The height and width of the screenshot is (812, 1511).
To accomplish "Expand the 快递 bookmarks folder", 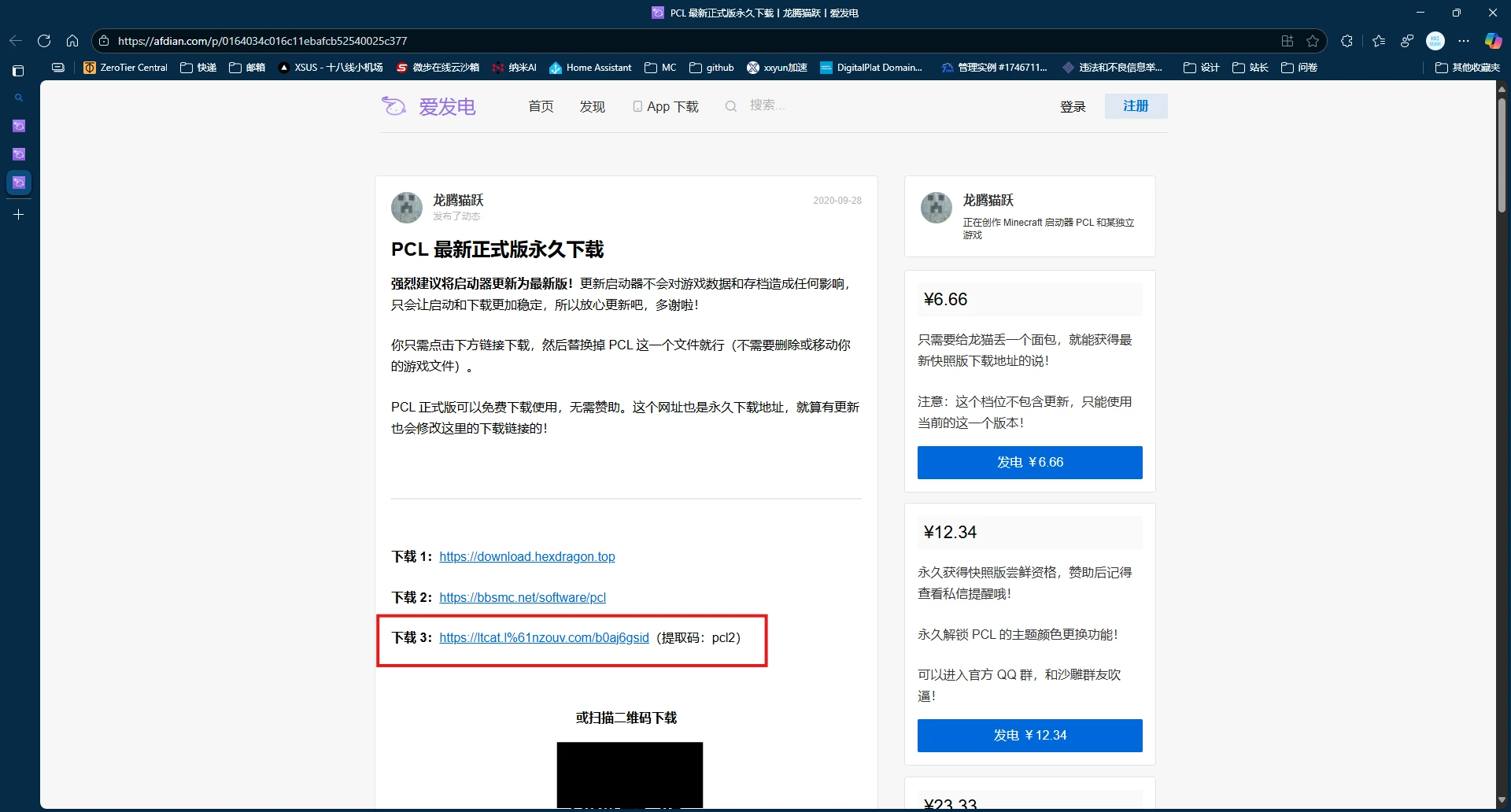I will pos(198,68).
